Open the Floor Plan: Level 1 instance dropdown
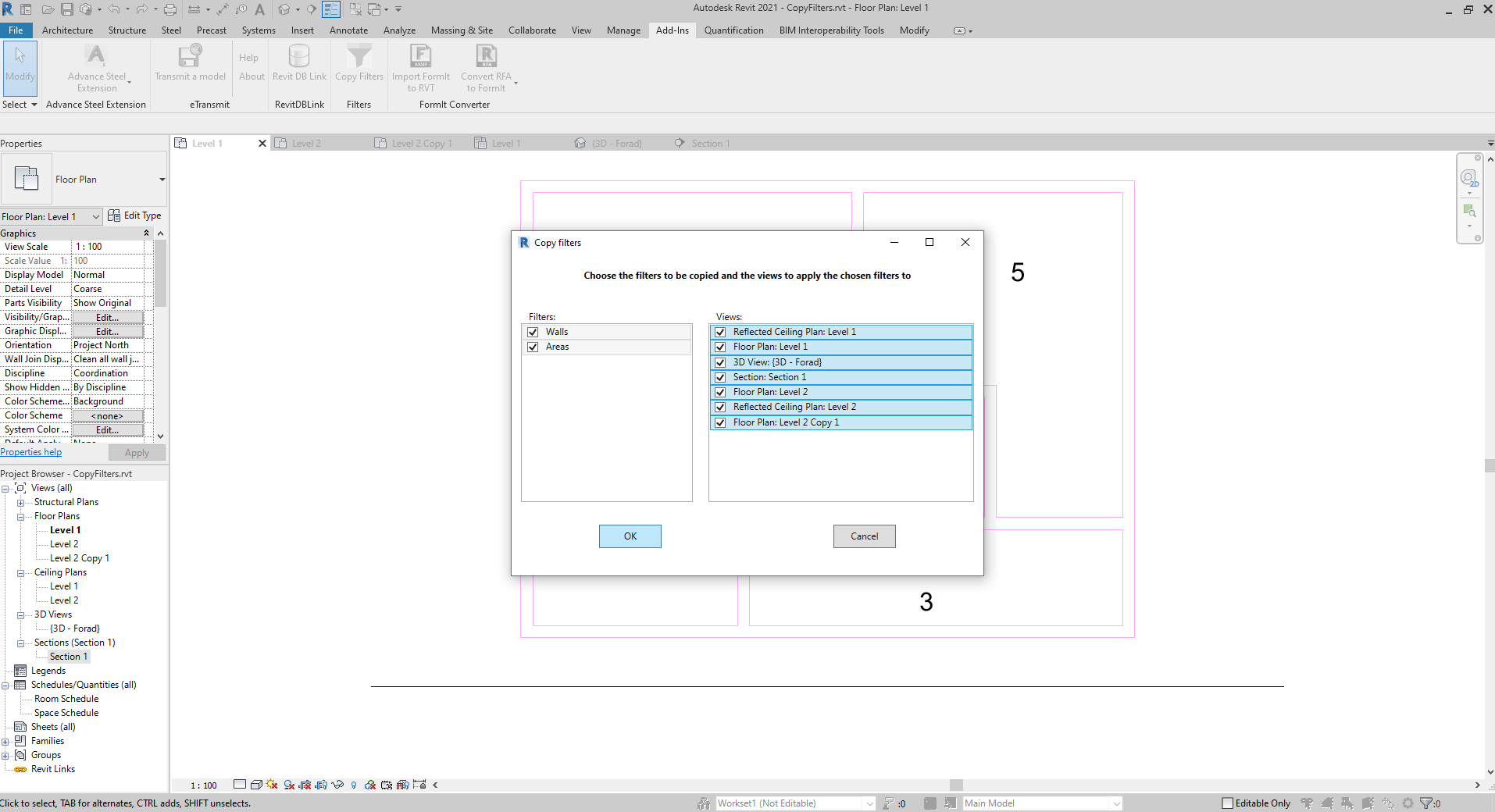This screenshot has height=812, width=1495. point(52,216)
